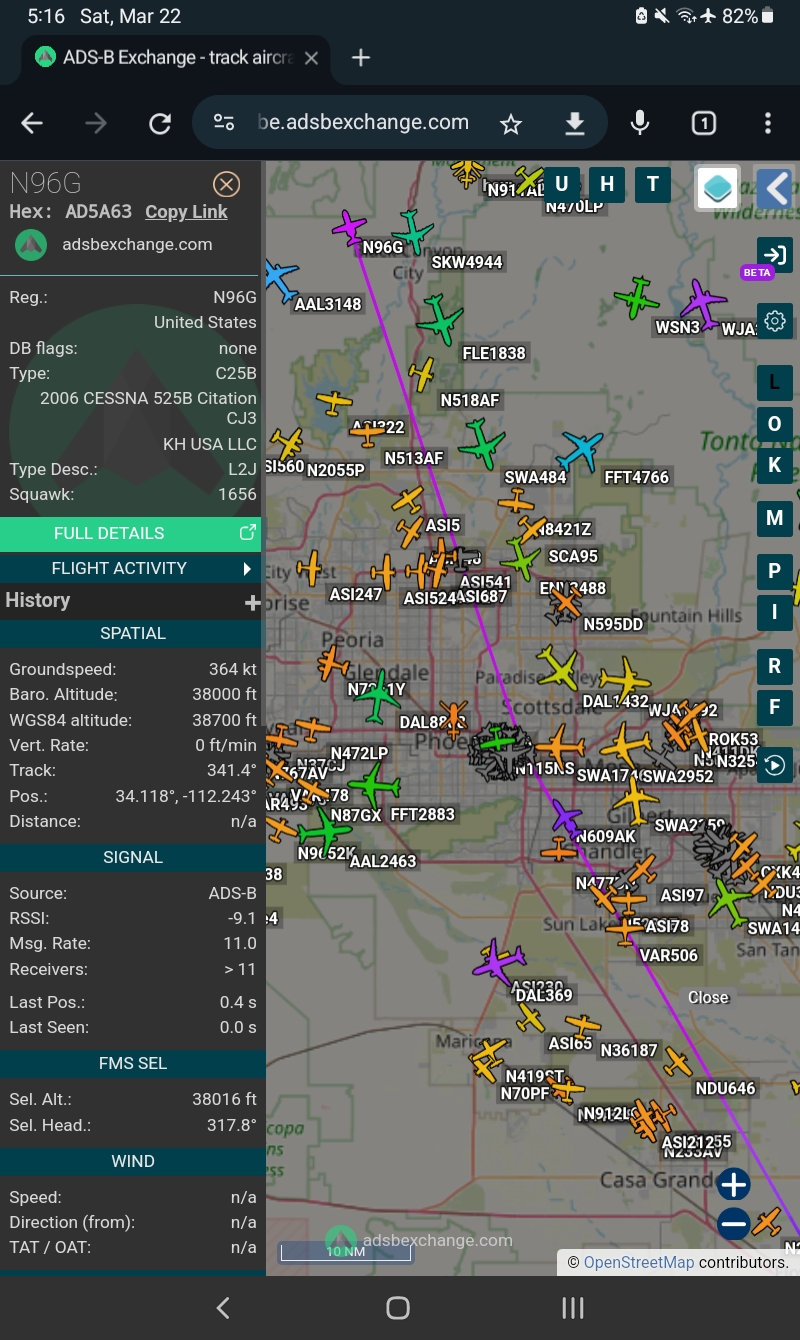Select SCA95 green aircraft icon
800x1340 pixels.
coord(522,557)
